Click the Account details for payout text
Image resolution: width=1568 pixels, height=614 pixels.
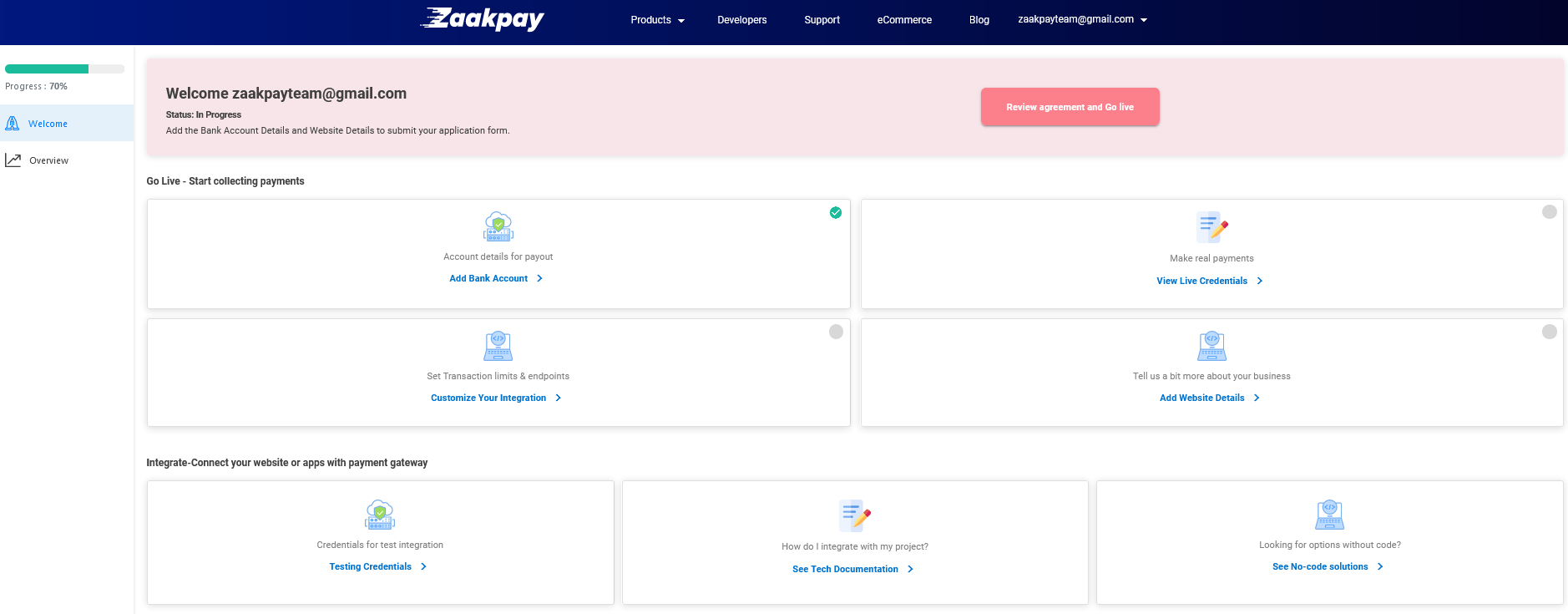click(x=498, y=256)
